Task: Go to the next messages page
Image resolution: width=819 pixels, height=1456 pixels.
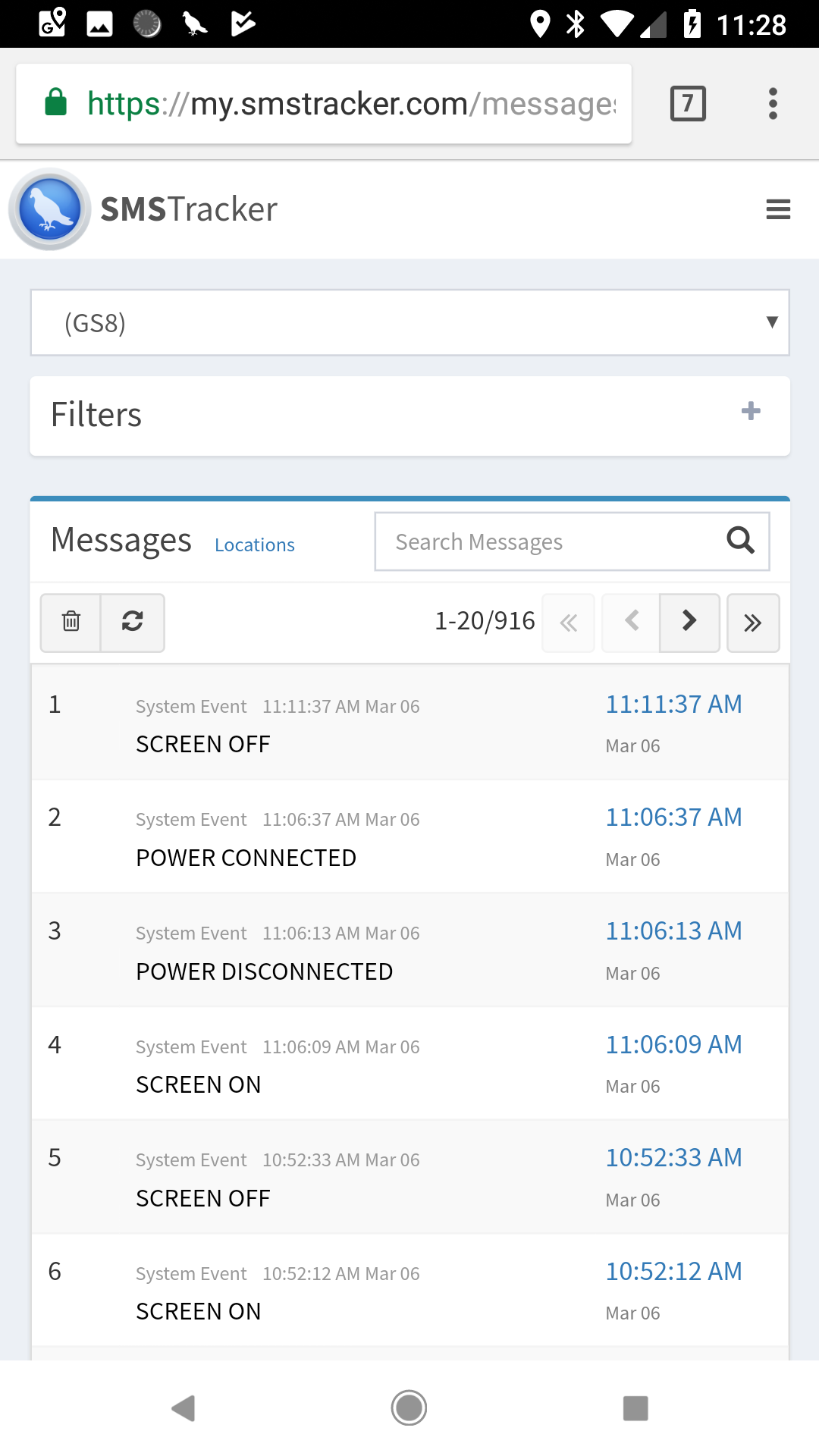Action: [x=689, y=623]
